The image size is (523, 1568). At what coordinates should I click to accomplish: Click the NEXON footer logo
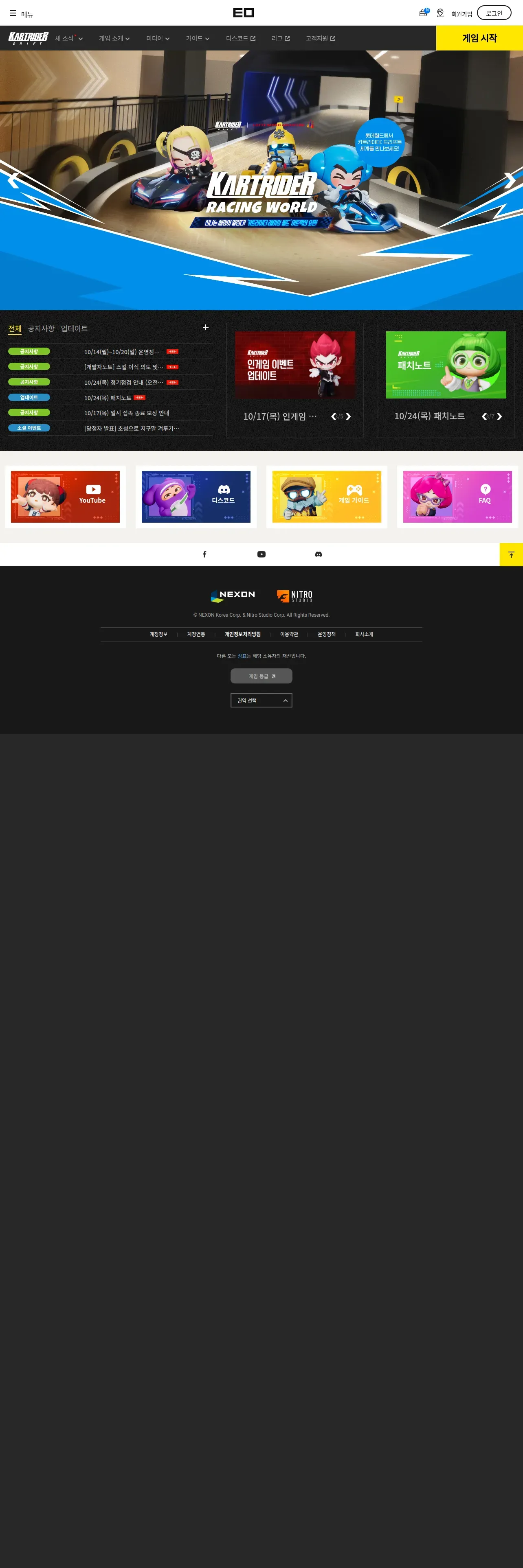233,596
